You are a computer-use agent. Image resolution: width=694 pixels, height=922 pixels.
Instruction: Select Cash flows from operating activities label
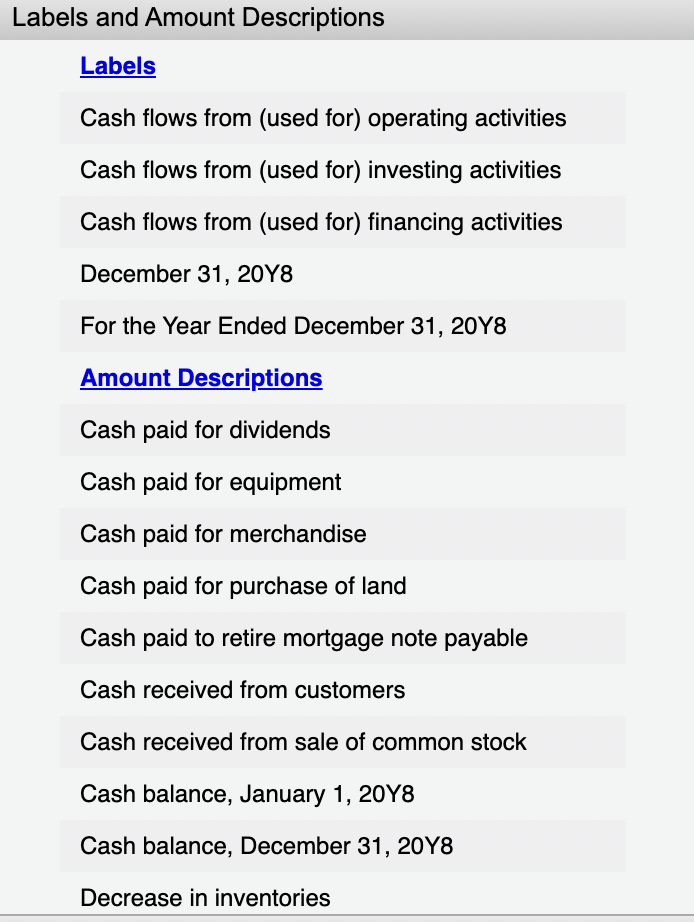(x=322, y=118)
